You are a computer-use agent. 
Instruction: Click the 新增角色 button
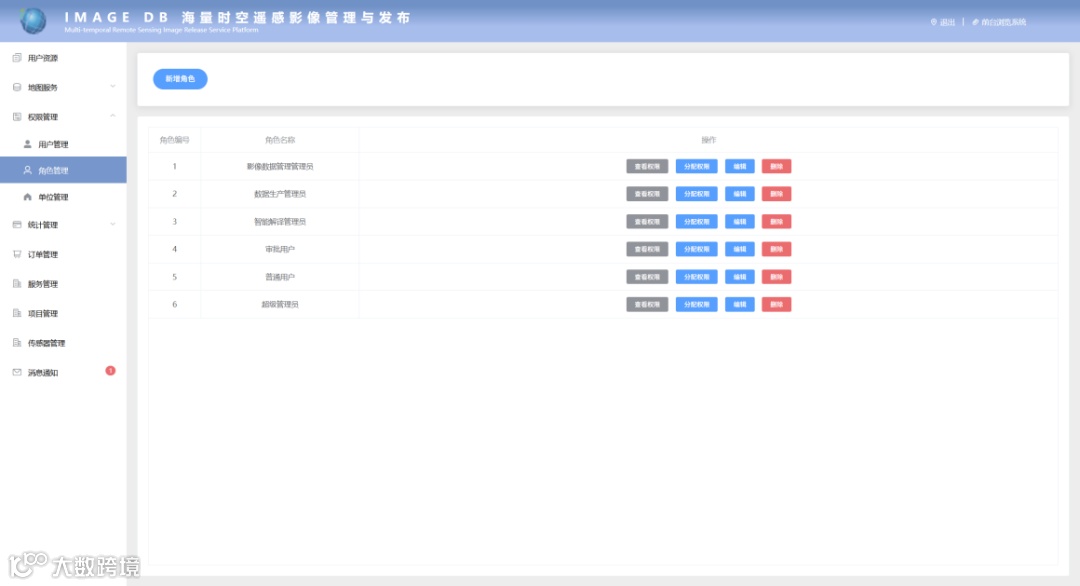pos(180,79)
